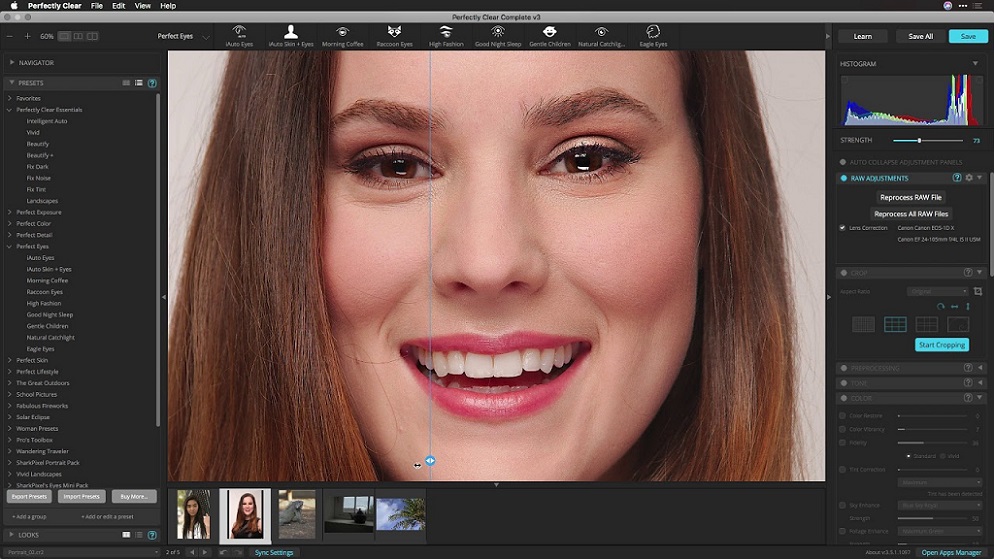This screenshot has width=994, height=559.
Task: Toggle the Preprocessing panel enable dot
Action: point(844,368)
